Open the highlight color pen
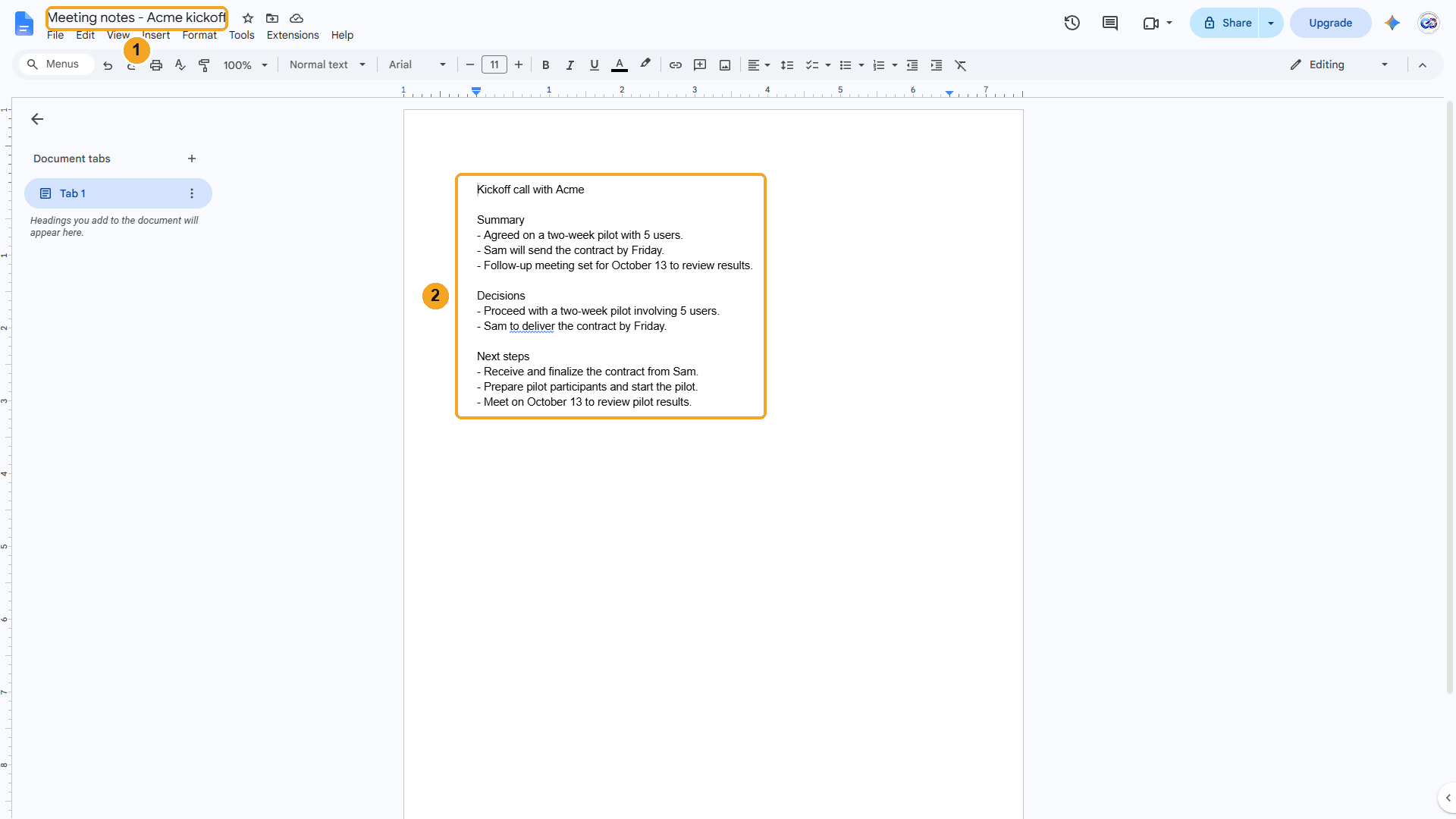This screenshot has height=819, width=1456. (645, 64)
